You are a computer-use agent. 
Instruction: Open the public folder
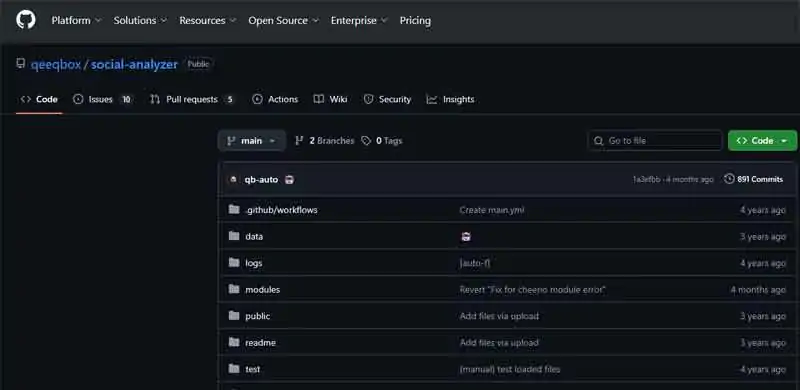pyautogui.click(x=258, y=316)
